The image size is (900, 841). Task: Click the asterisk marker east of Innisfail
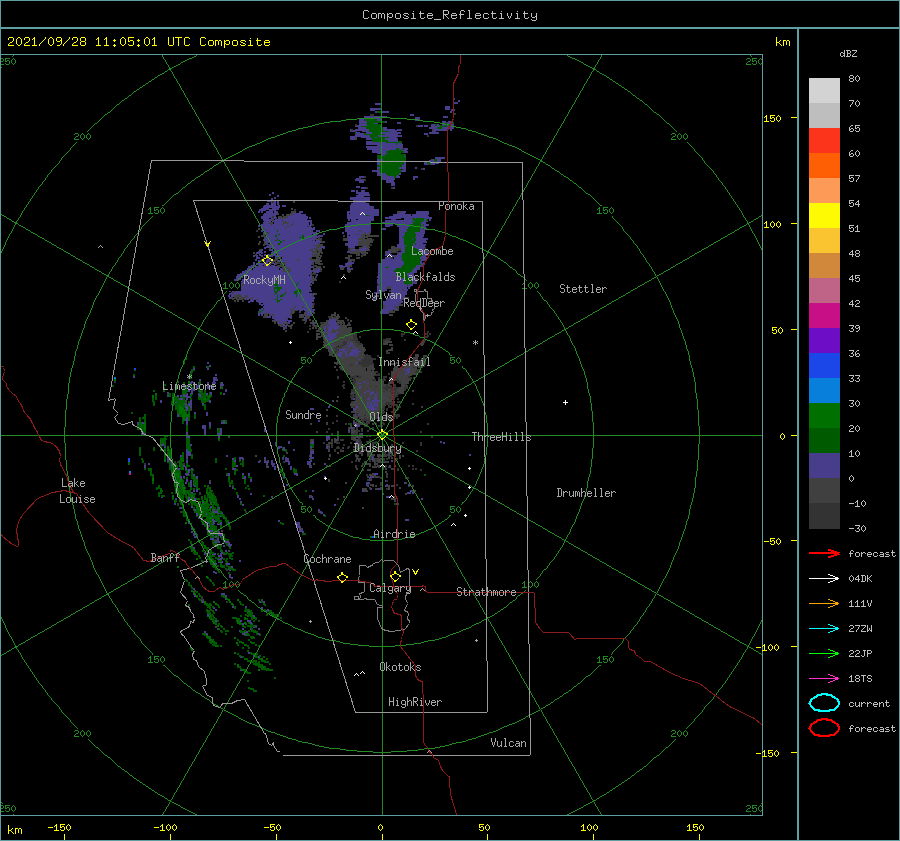click(x=475, y=343)
